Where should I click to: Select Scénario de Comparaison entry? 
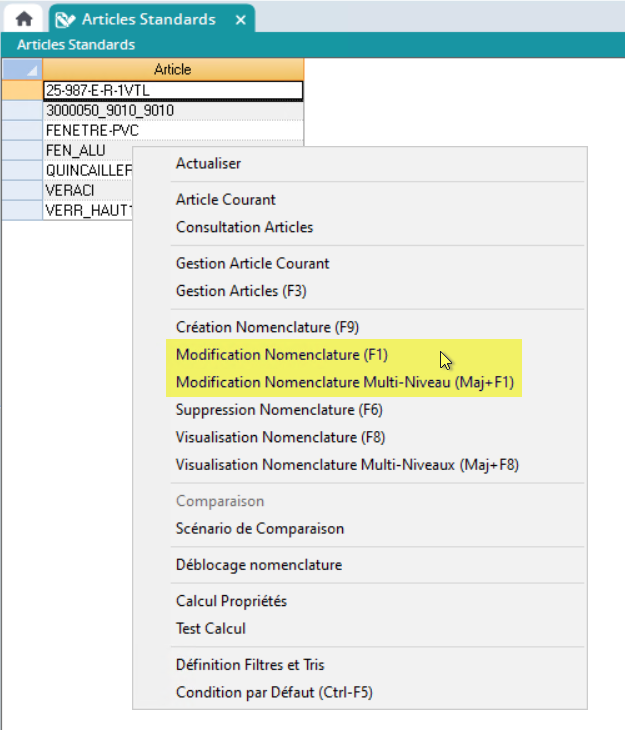point(259,529)
